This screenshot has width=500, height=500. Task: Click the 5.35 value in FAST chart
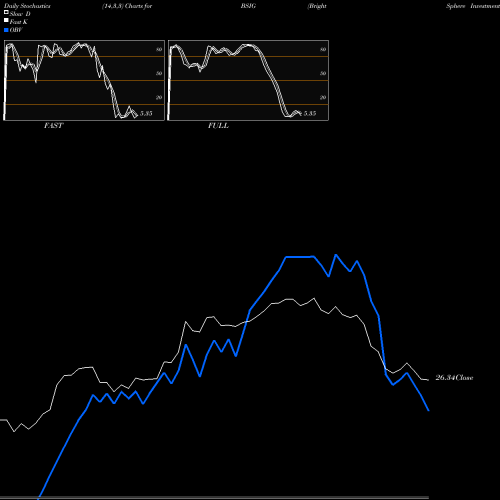(x=146, y=113)
